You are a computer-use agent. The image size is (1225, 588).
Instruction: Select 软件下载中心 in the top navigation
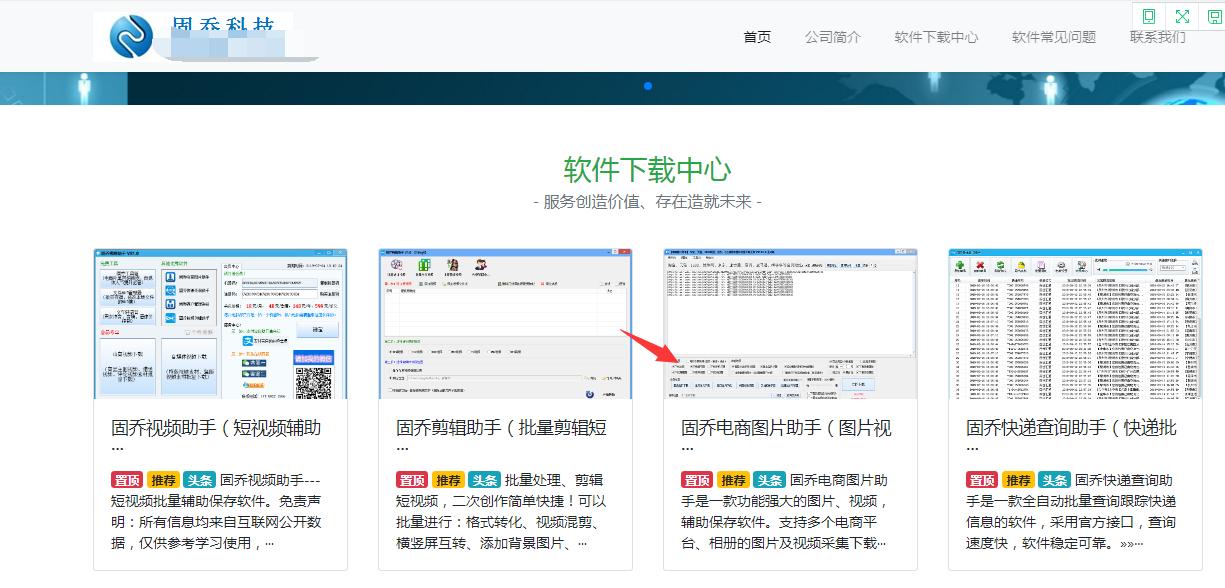[936, 36]
